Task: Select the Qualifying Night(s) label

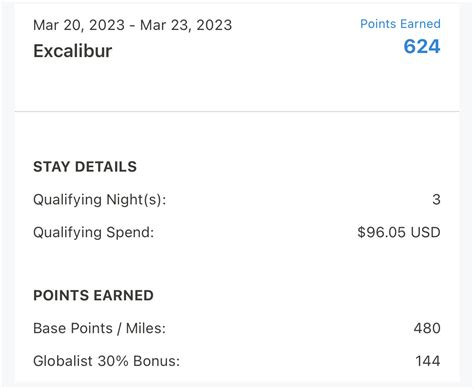Action: [99, 200]
